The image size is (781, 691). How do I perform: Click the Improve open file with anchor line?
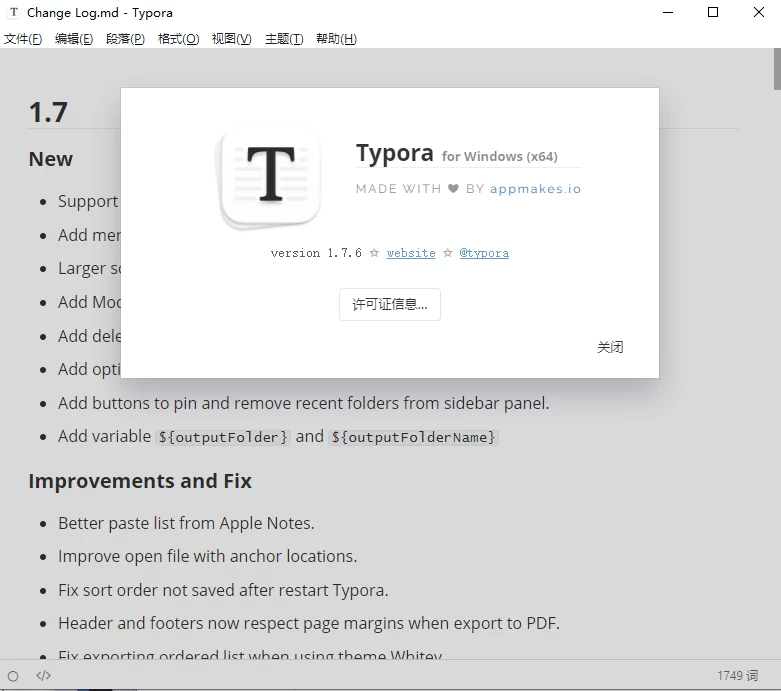[x=208, y=556]
